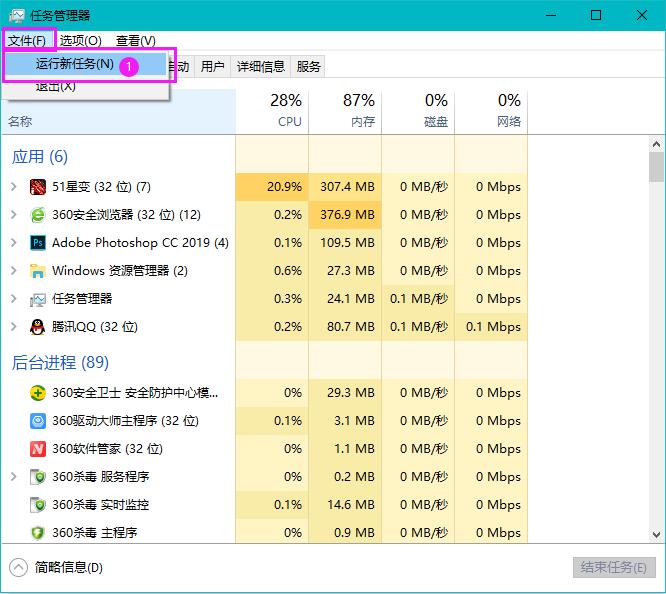The image size is (666, 594).
Task: Switch to the 服务 tab
Action: point(308,67)
